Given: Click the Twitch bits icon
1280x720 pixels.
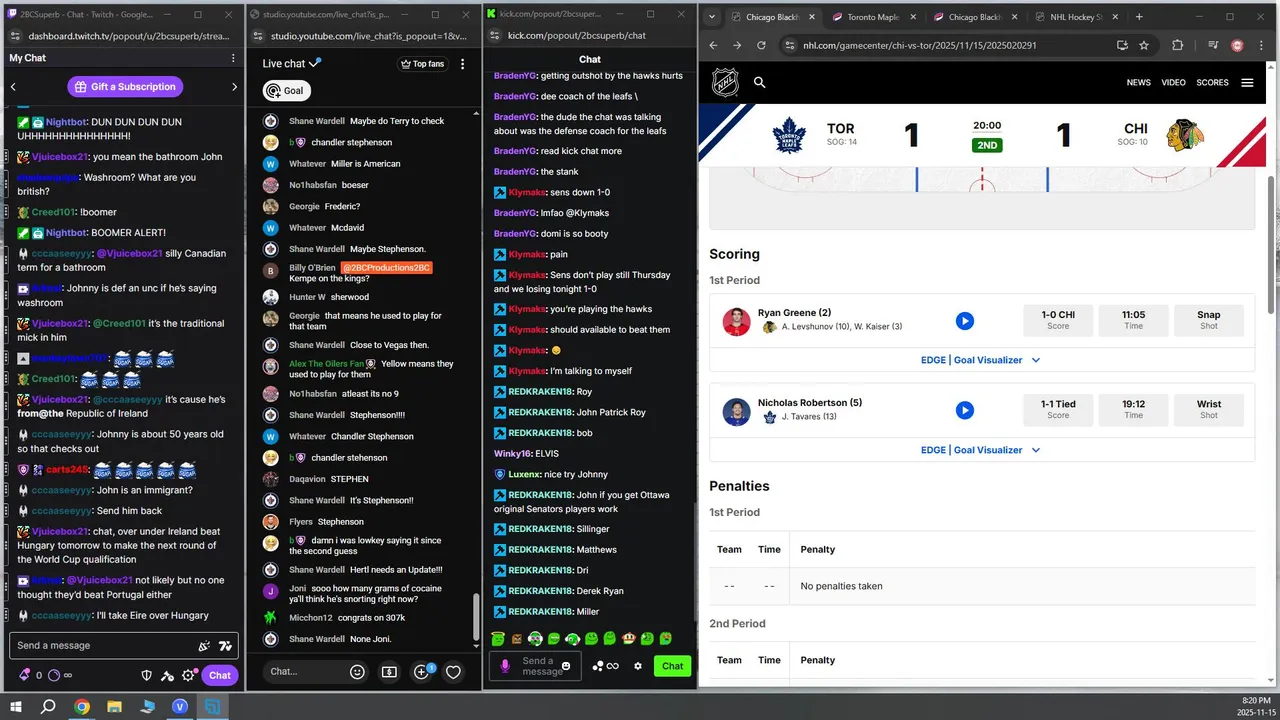Looking at the screenshot, I should click(x=23, y=675).
